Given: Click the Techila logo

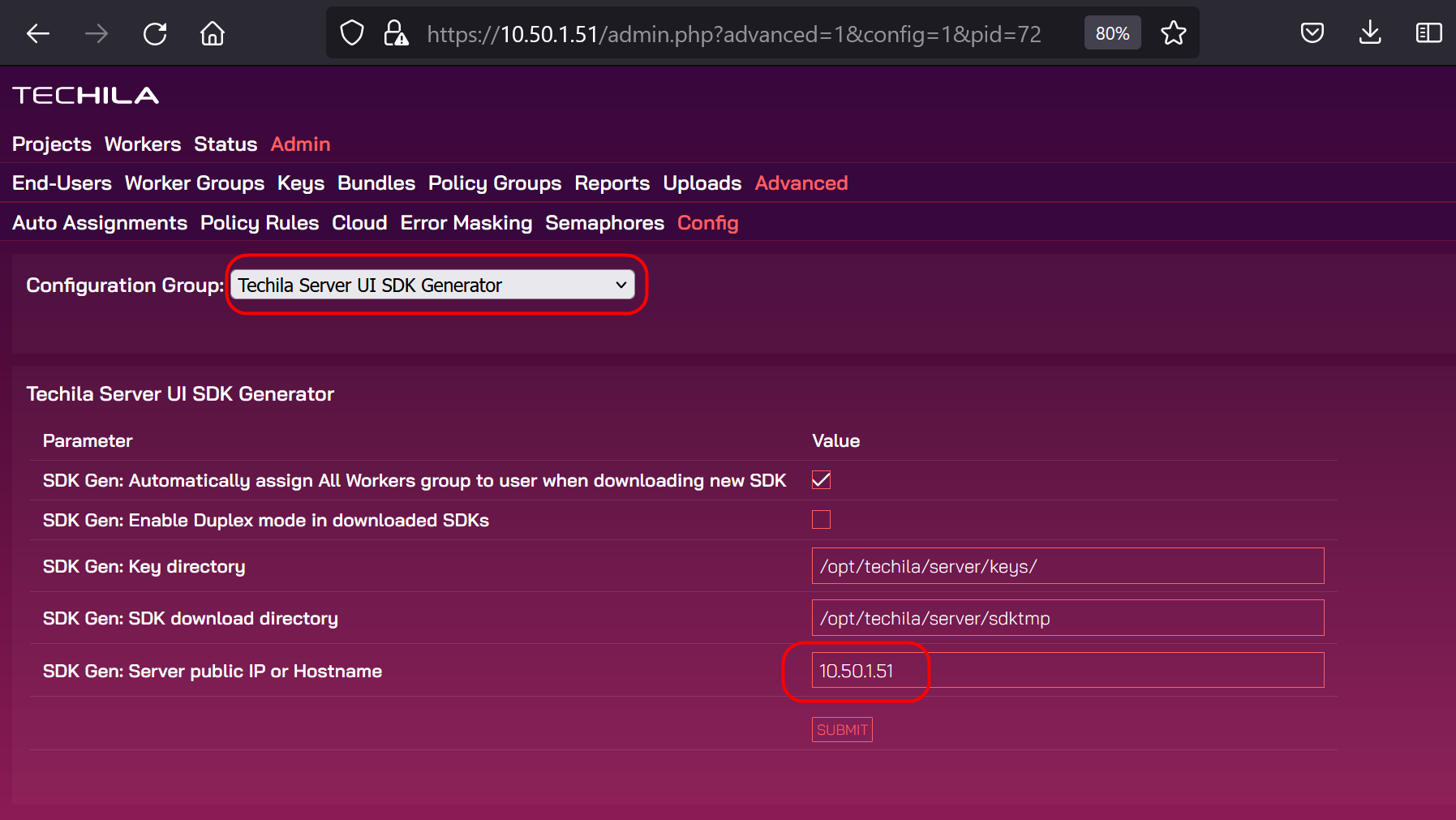Looking at the screenshot, I should coord(86,96).
